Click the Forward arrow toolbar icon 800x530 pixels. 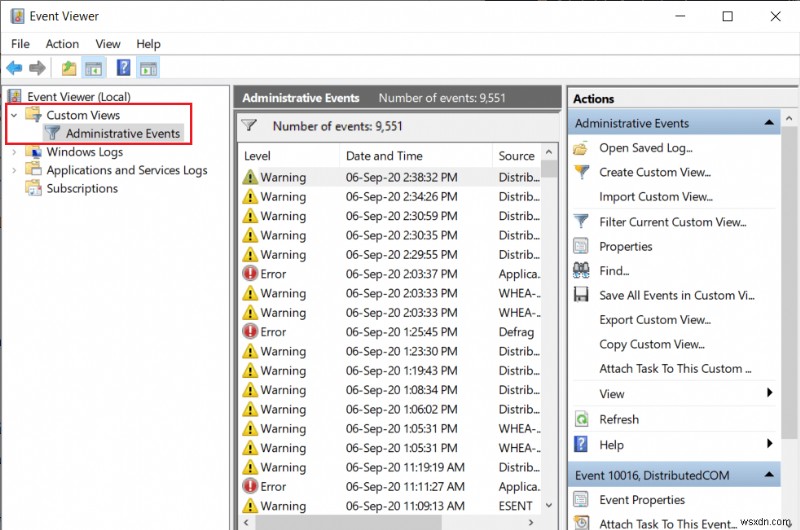(37, 68)
